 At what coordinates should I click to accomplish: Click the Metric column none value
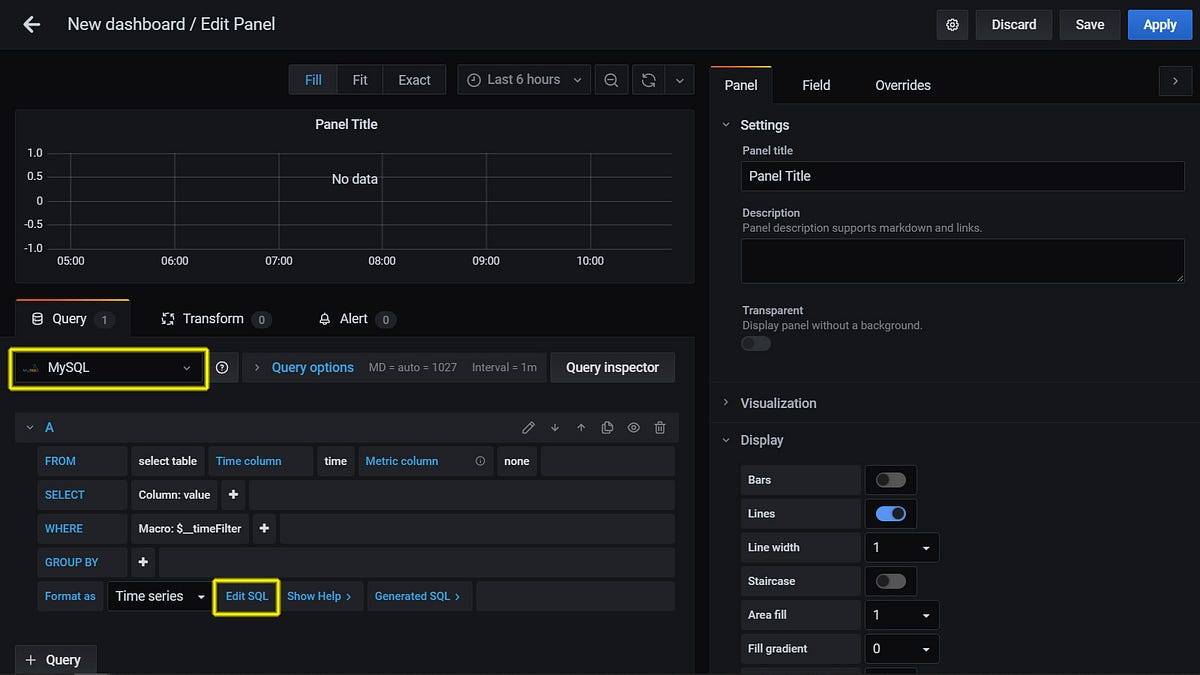tap(517, 461)
